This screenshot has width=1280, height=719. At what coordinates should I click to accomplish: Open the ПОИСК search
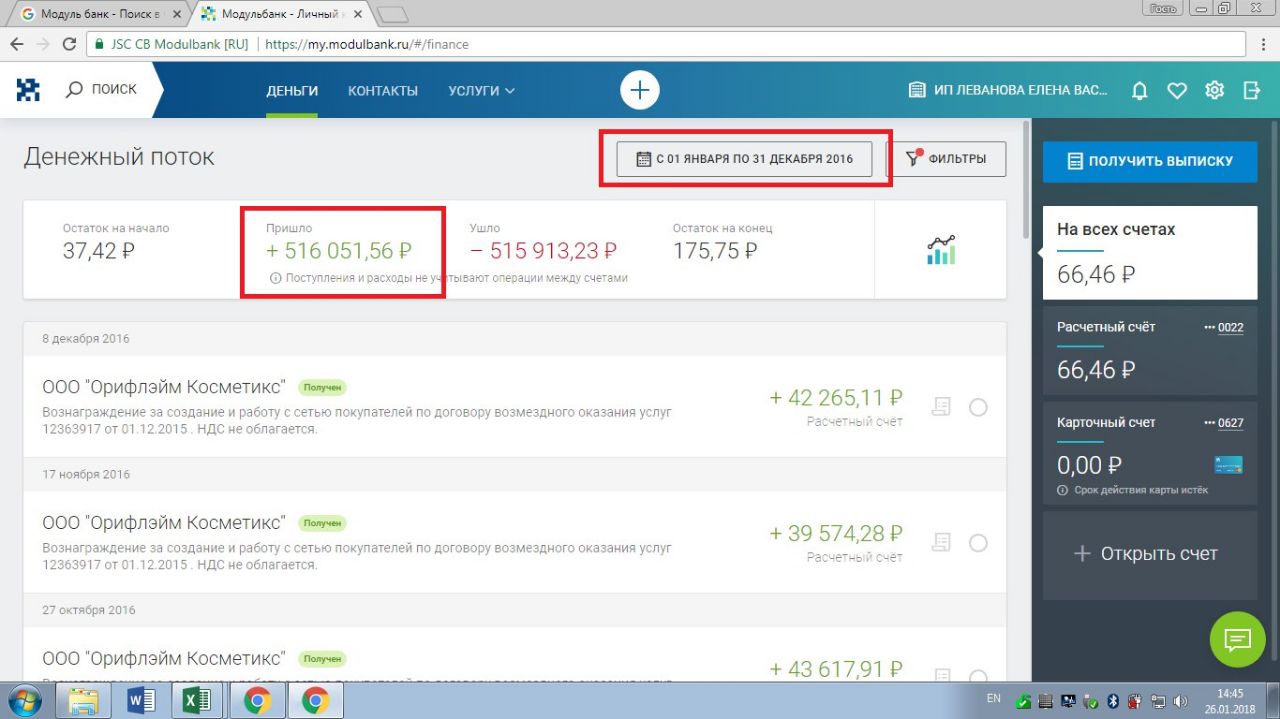click(x=101, y=90)
